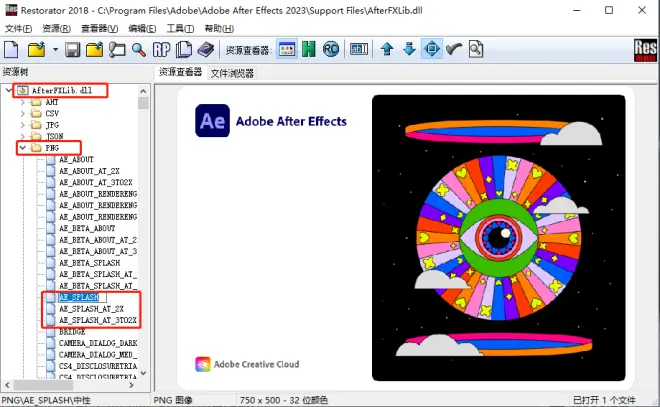This screenshot has height=407, width=660.
Task: Open the dropdown arrow beside Open icon
Action: click(55, 50)
